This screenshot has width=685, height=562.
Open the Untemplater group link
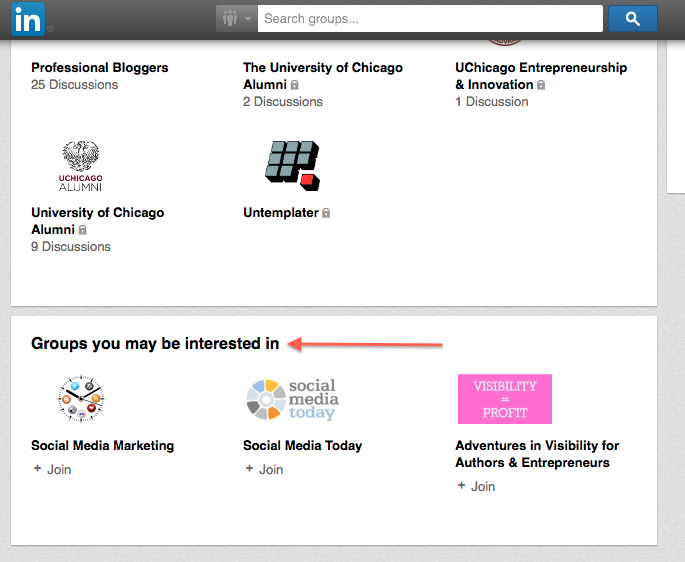tap(280, 213)
